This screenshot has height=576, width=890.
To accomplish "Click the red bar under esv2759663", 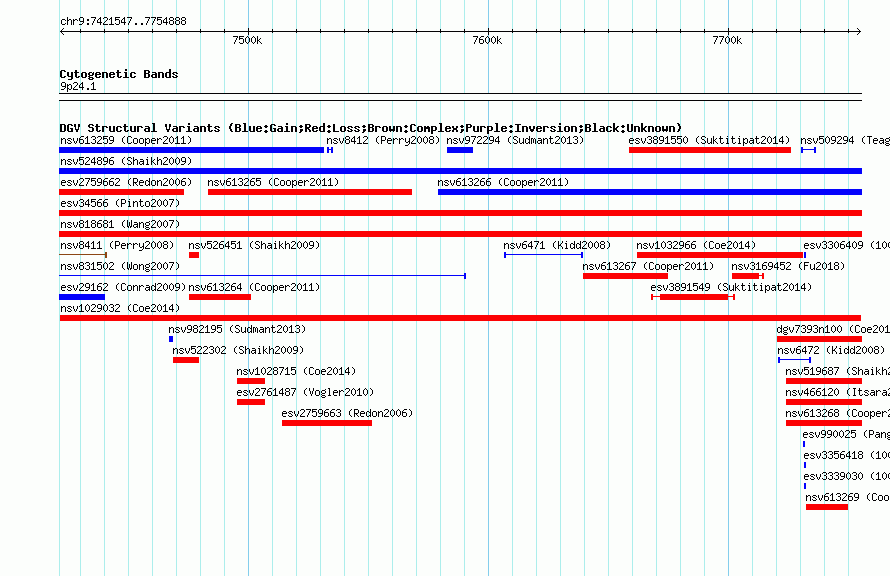I will tap(327, 423).
